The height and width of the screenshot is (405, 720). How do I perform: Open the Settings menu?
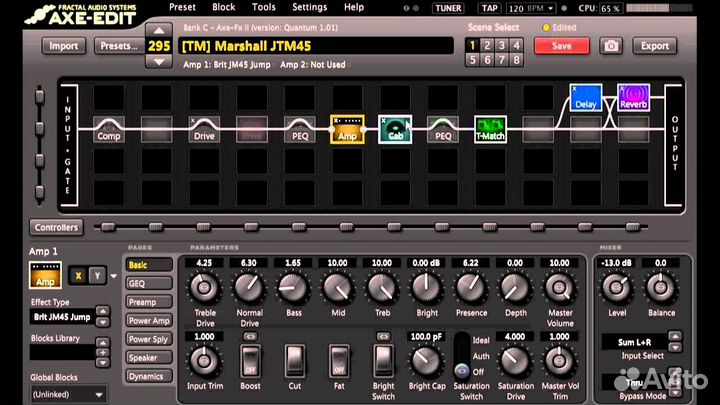point(309,7)
